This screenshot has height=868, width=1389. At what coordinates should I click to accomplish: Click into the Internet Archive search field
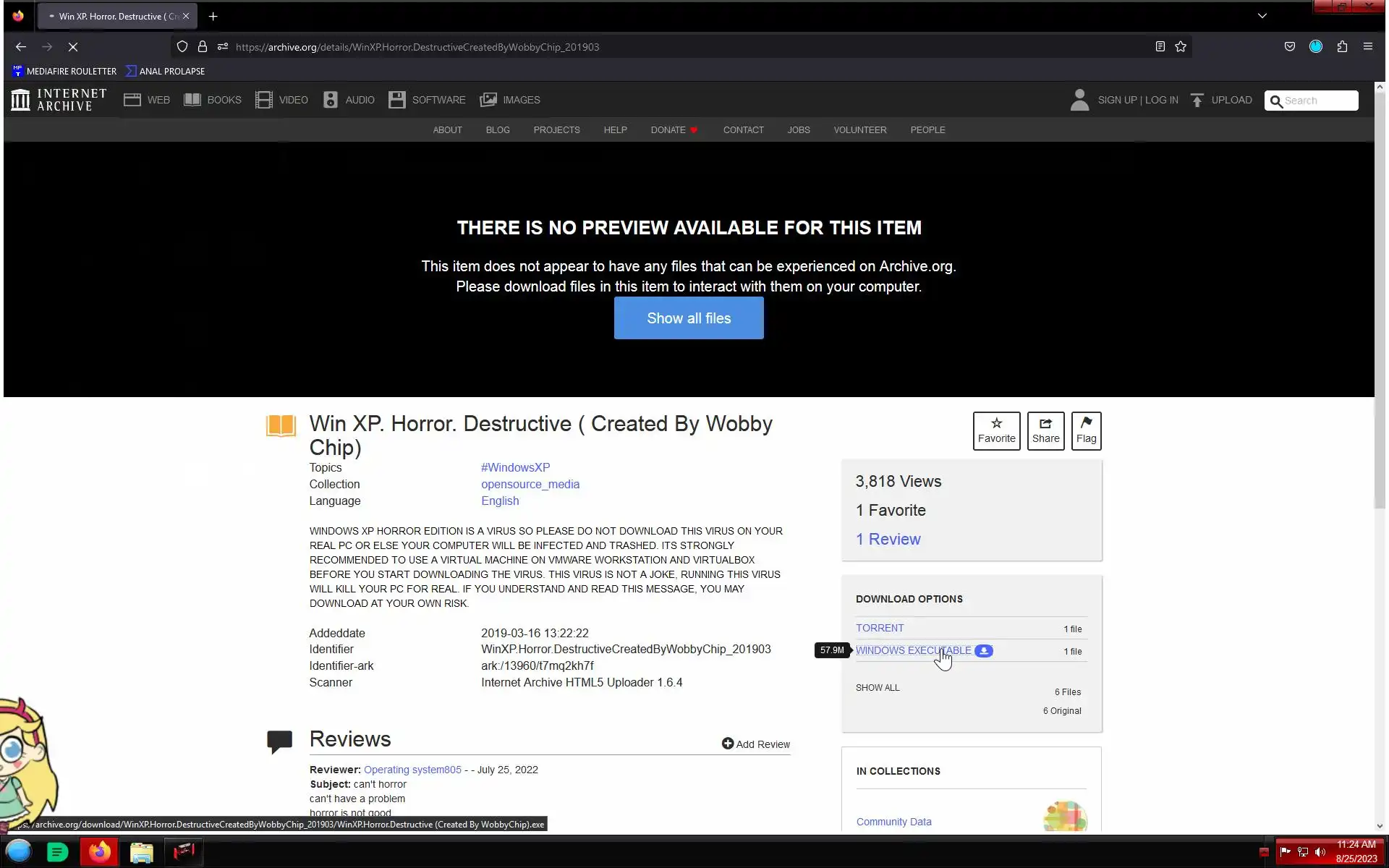click(1318, 101)
